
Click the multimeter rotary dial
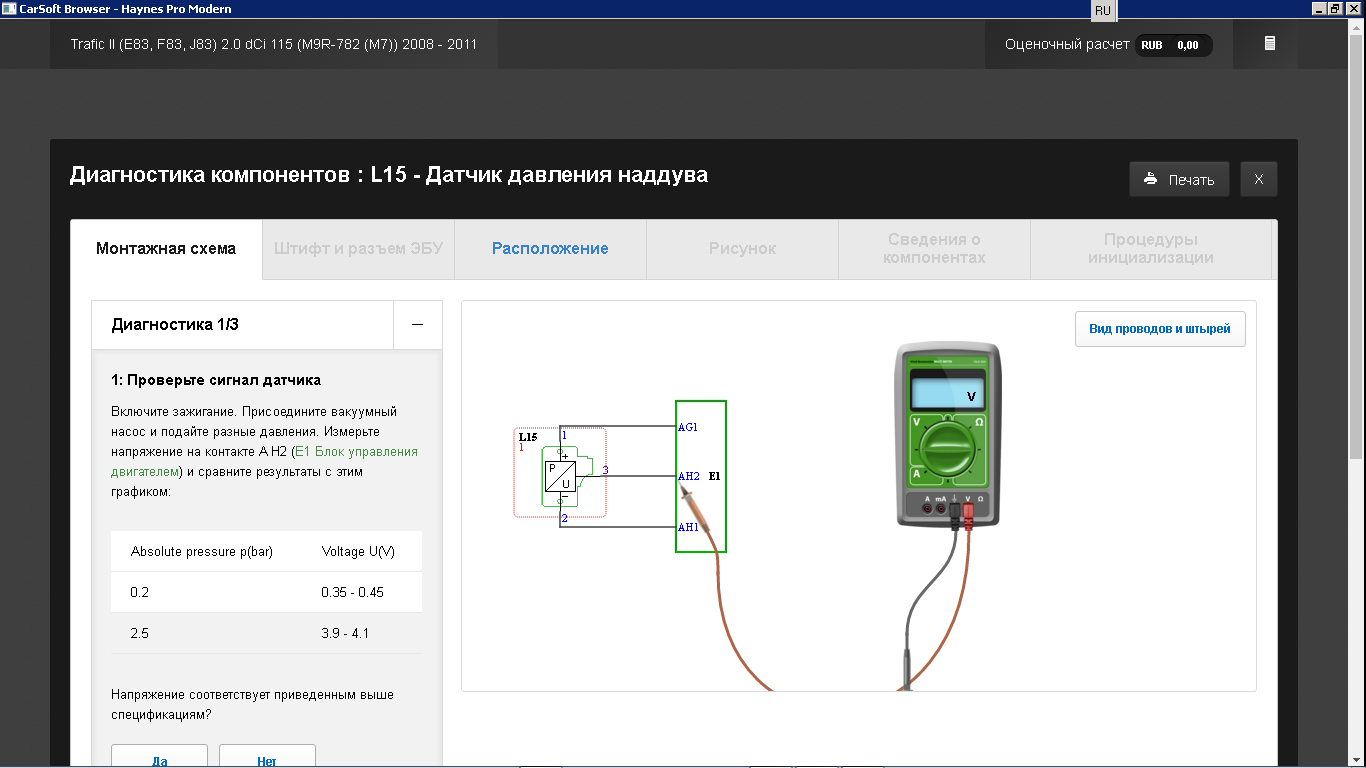coord(948,447)
